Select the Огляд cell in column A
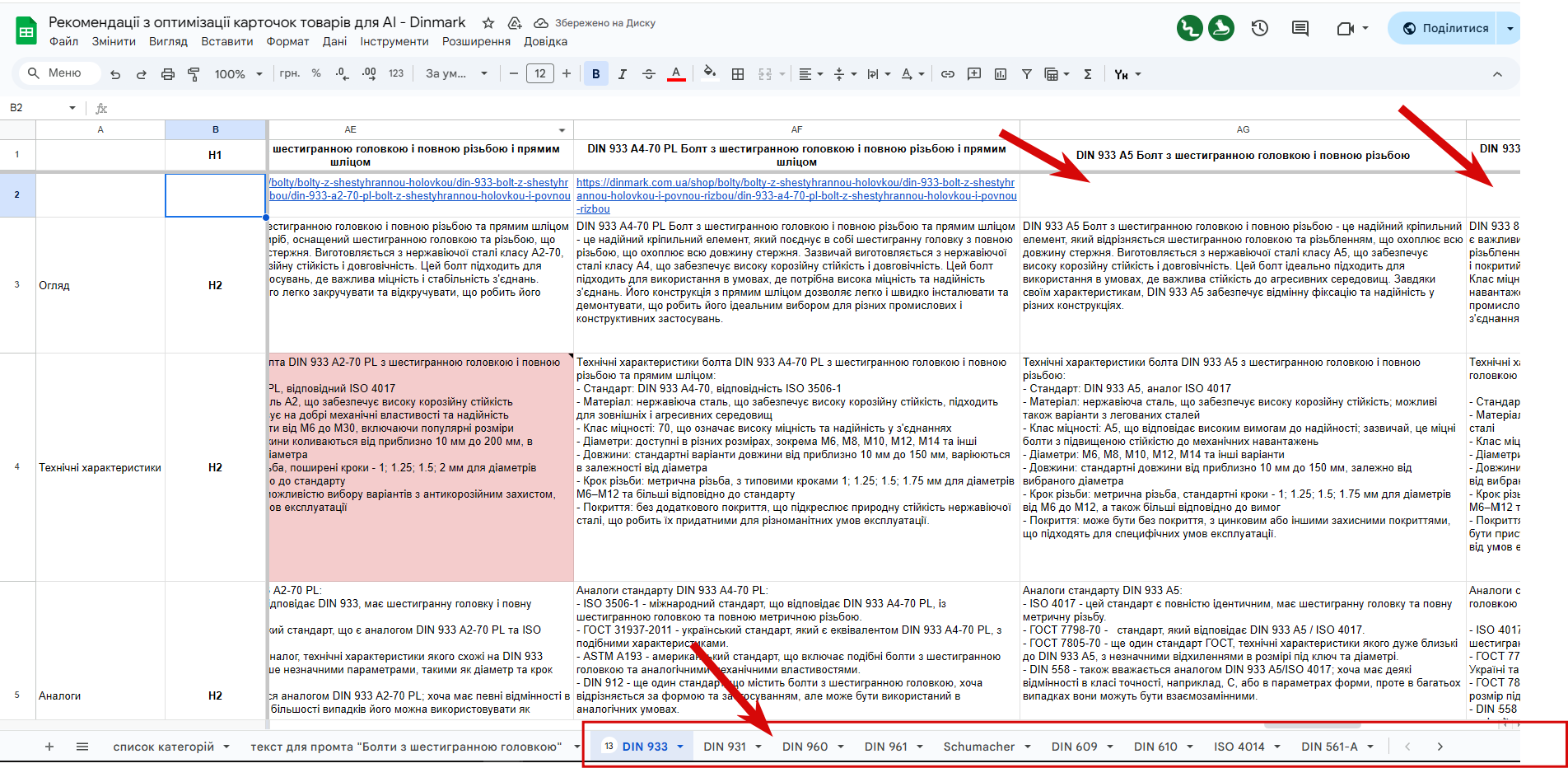Image resolution: width=1568 pixels, height=768 pixels. pyautogui.click(x=100, y=285)
